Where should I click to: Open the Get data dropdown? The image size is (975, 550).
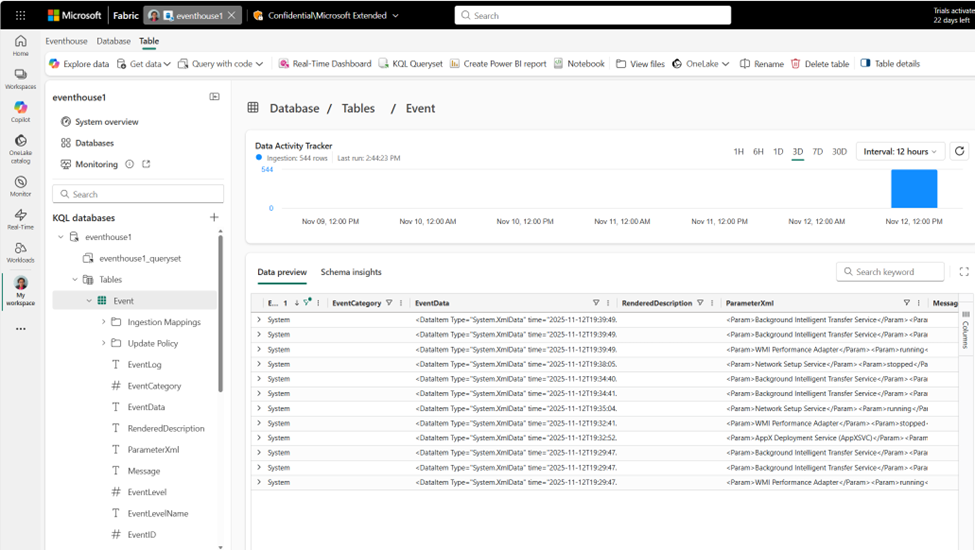tap(144, 63)
